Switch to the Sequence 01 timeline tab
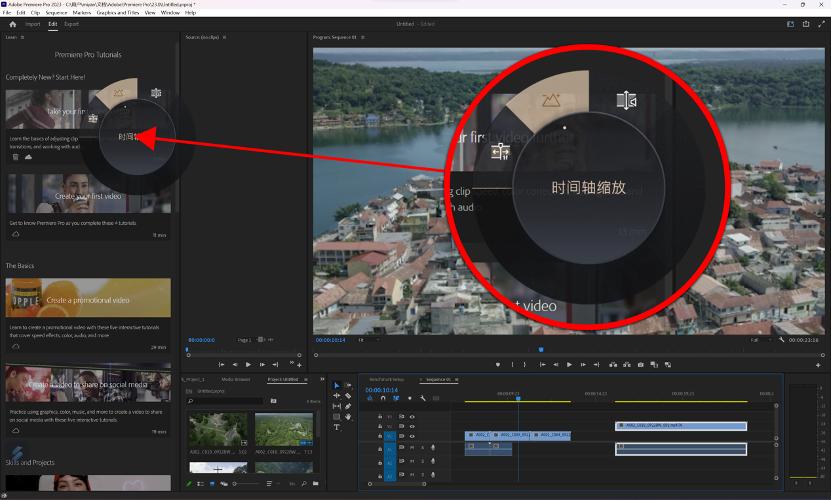 438,380
